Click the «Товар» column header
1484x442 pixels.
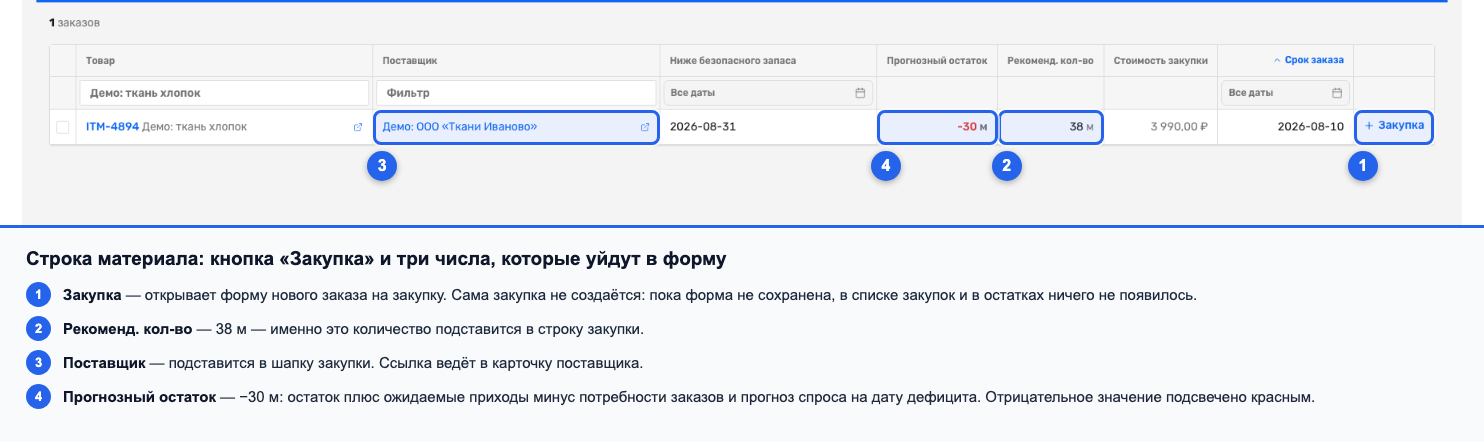tap(100, 61)
